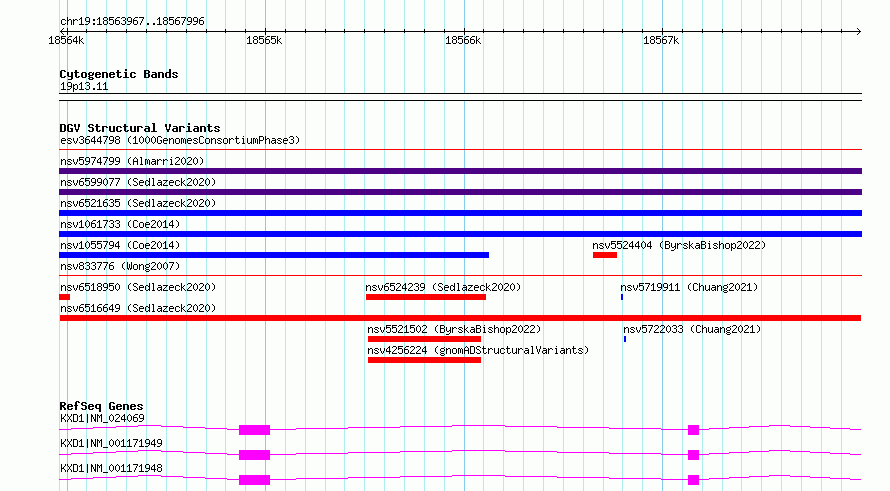Click the nsv1055794 Coe2014 blue bar

274,255
